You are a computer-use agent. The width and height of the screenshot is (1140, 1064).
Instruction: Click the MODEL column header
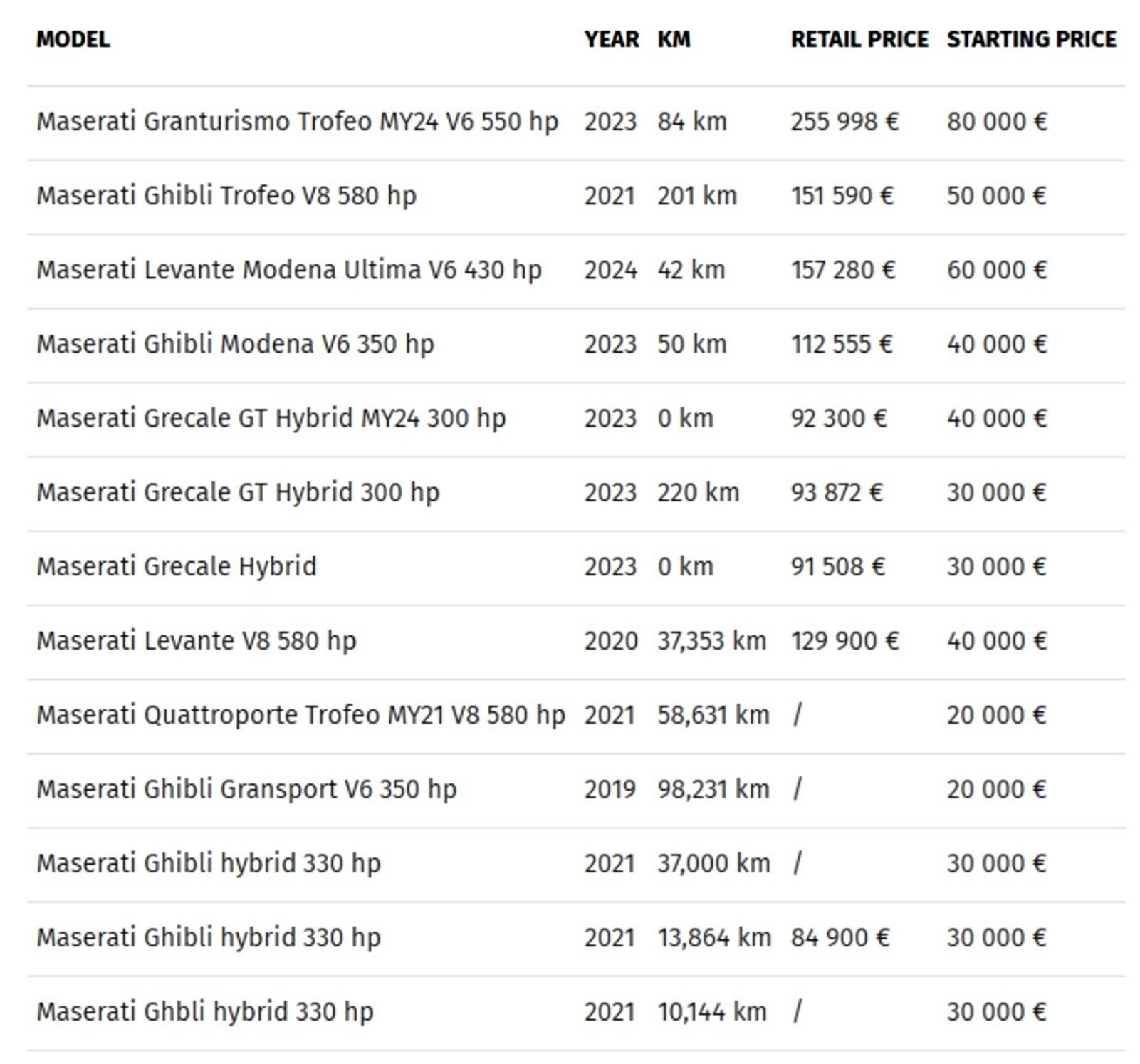pyautogui.click(x=73, y=39)
